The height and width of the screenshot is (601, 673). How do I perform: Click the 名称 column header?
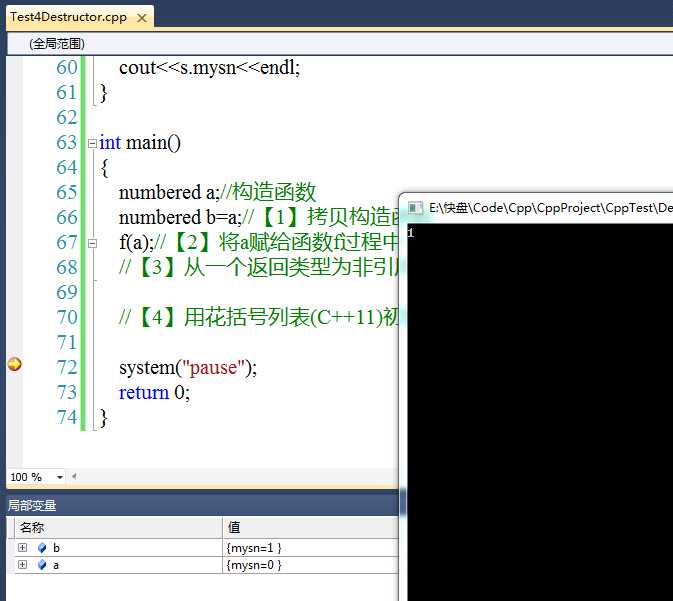tap(118, 527)
